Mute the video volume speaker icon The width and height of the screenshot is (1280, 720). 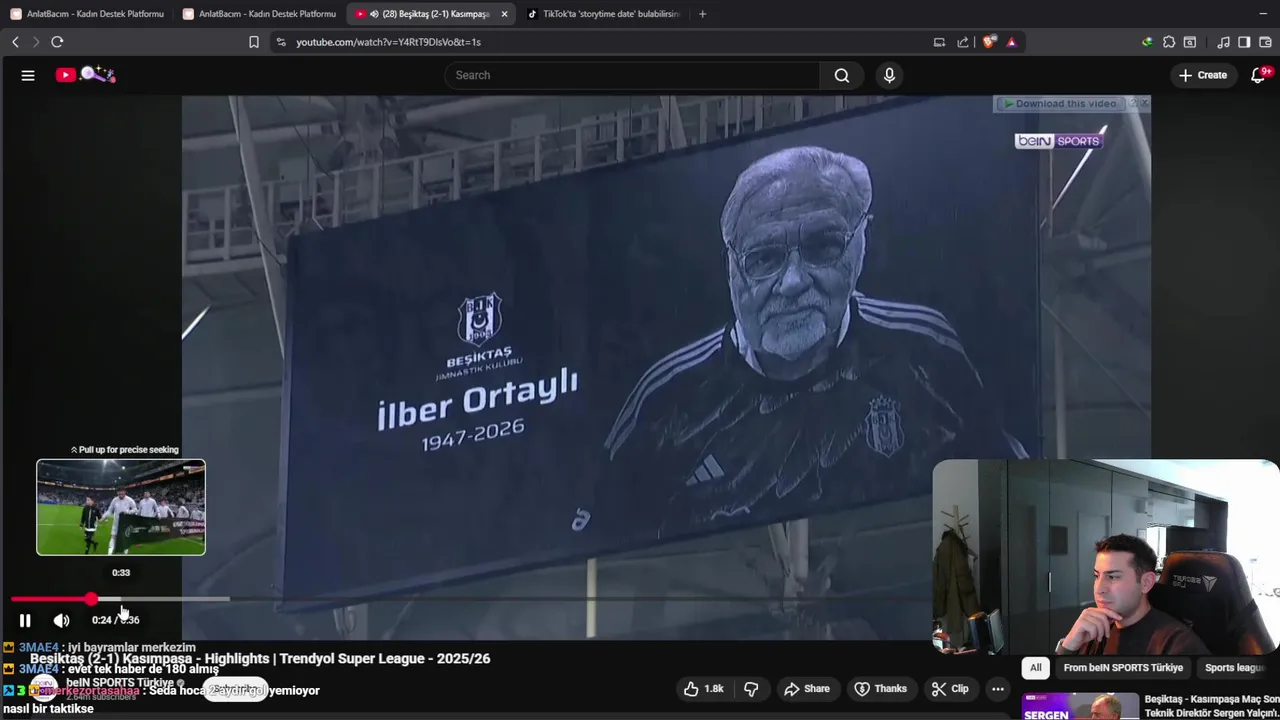pyautogui.click(x=61, y=620)
